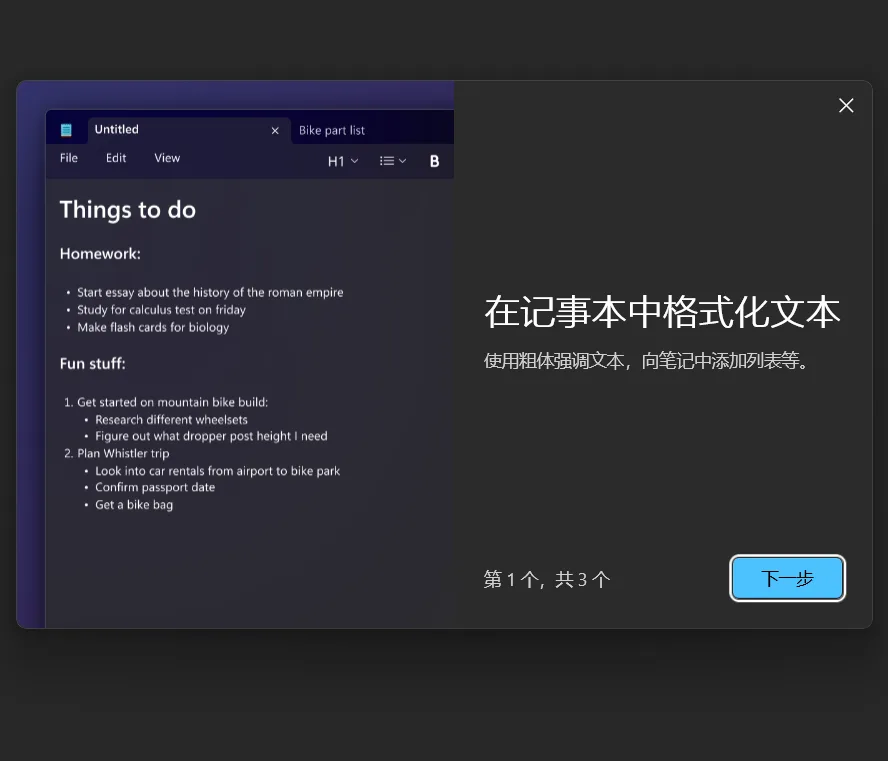Click the 第 1 个，共 3 个 page indicator
Viewport: 888px width, 761px height.
[546, 579]
